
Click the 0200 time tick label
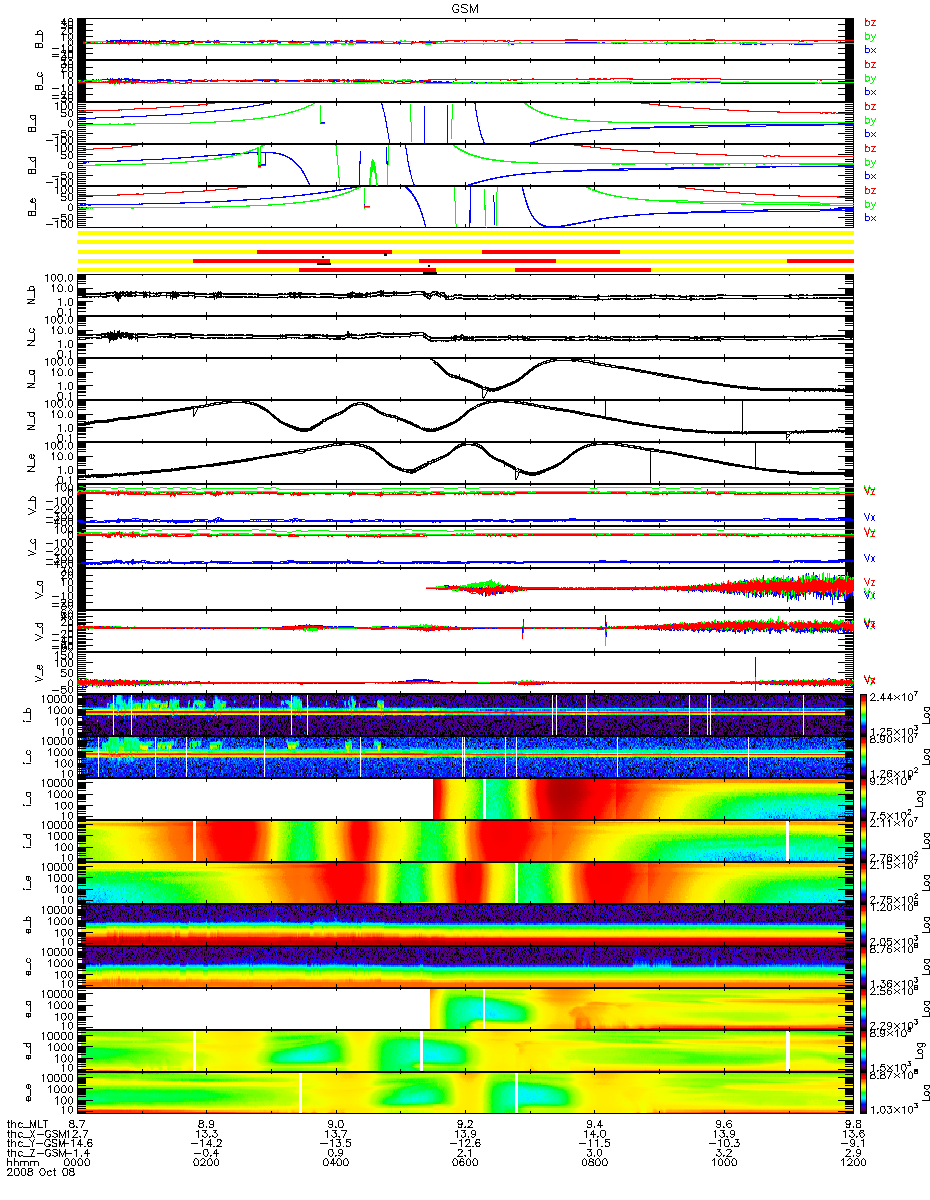207,1162
